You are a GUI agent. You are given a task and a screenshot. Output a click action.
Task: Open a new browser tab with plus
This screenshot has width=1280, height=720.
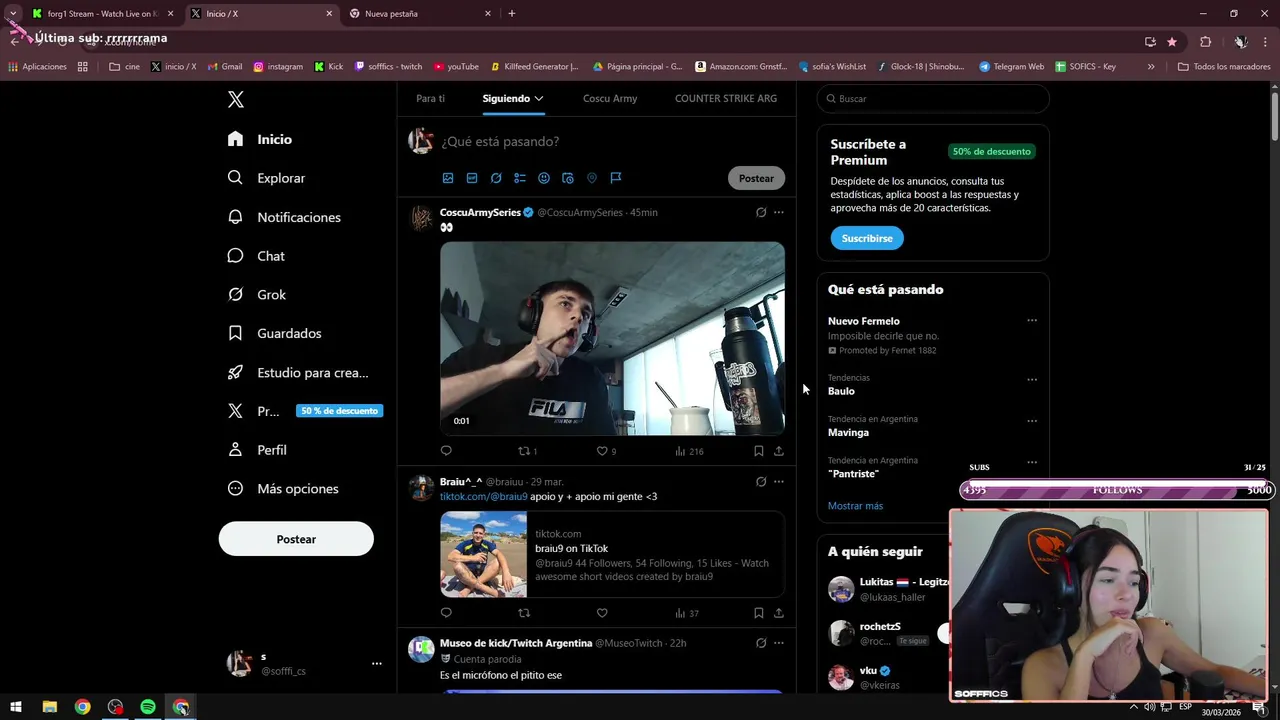click(512, 14)
